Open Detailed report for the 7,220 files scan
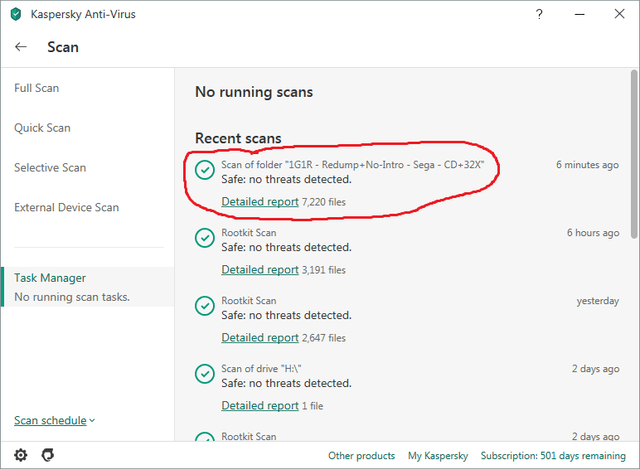The height and width of the screenshot is (469, 640). (259, 202)
